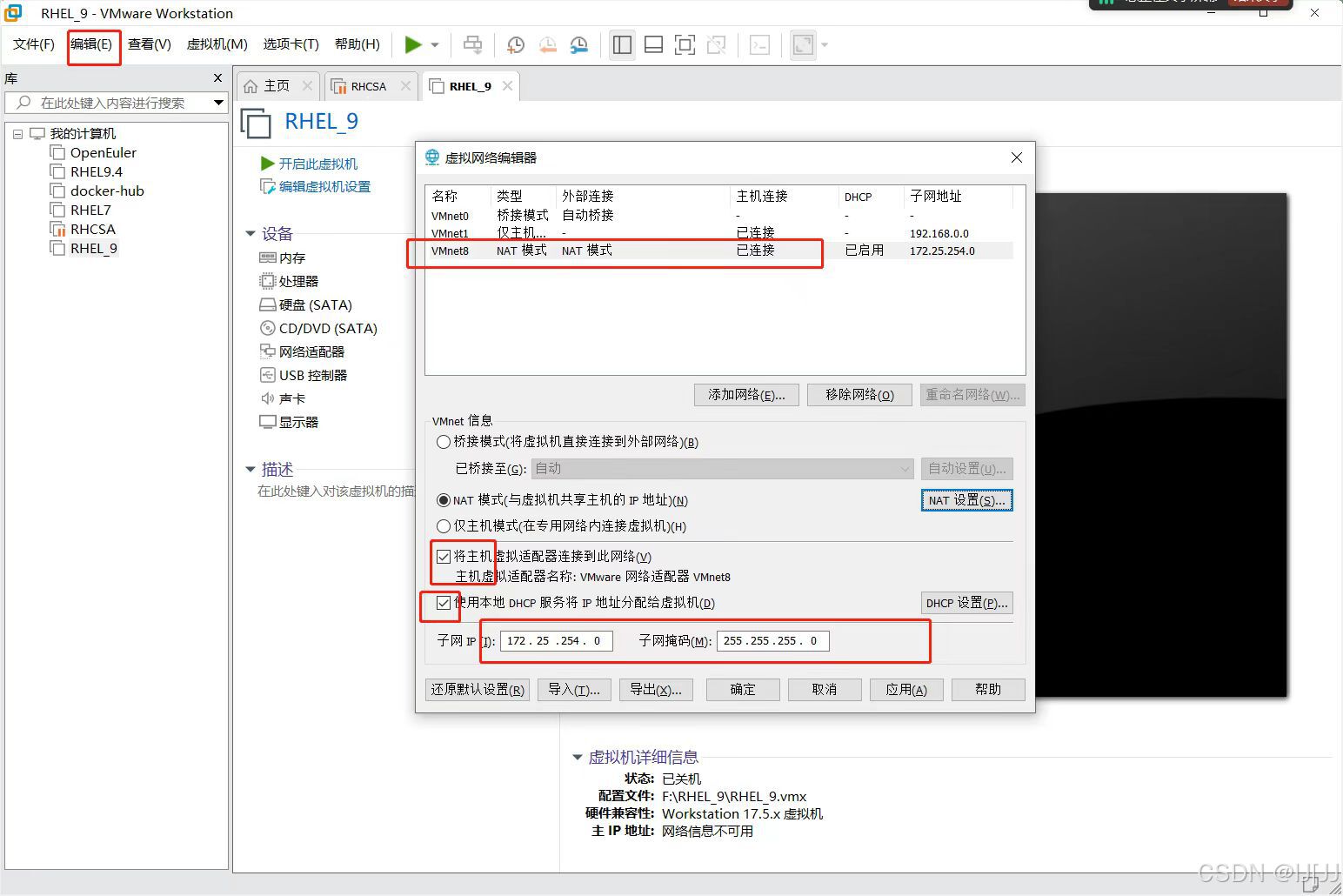The image size is (1343, 896).
Task: Click 移除网络(O) button
Action: point(859,395)
